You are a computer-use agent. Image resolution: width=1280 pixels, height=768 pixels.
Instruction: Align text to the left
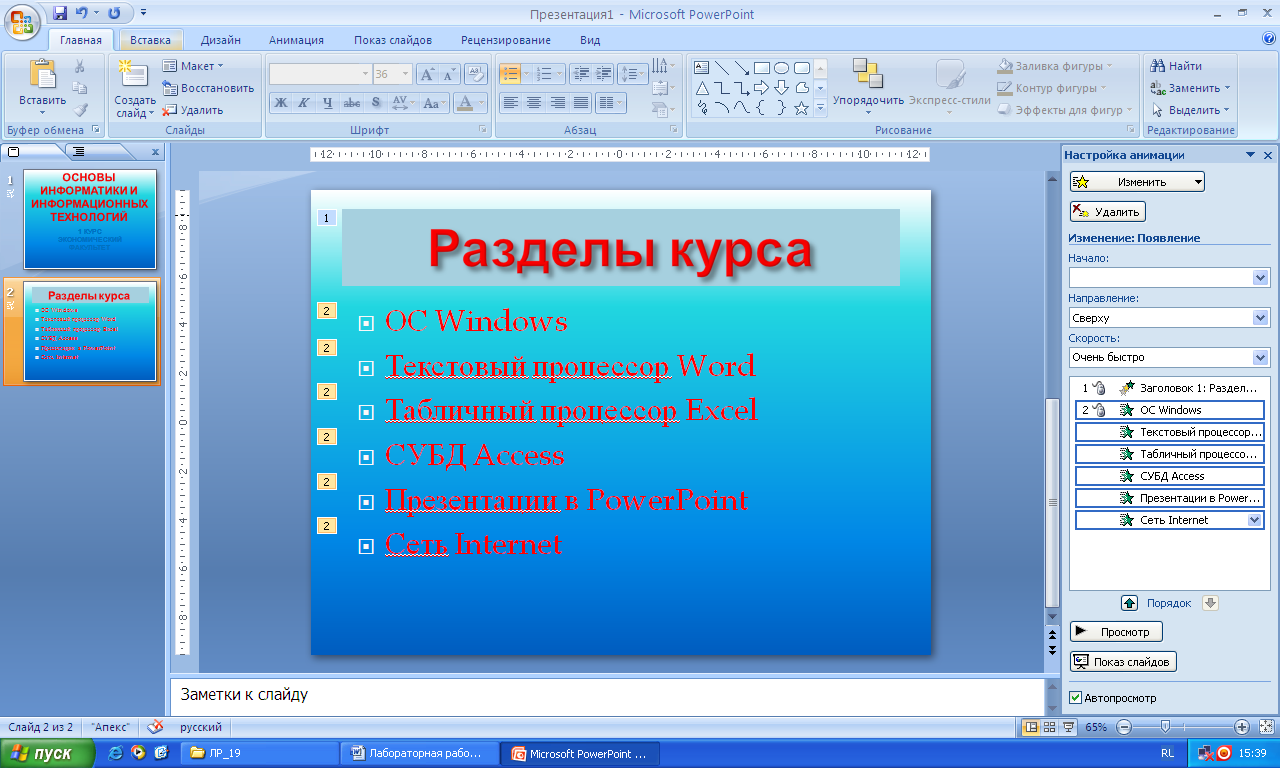coord(511,103)
